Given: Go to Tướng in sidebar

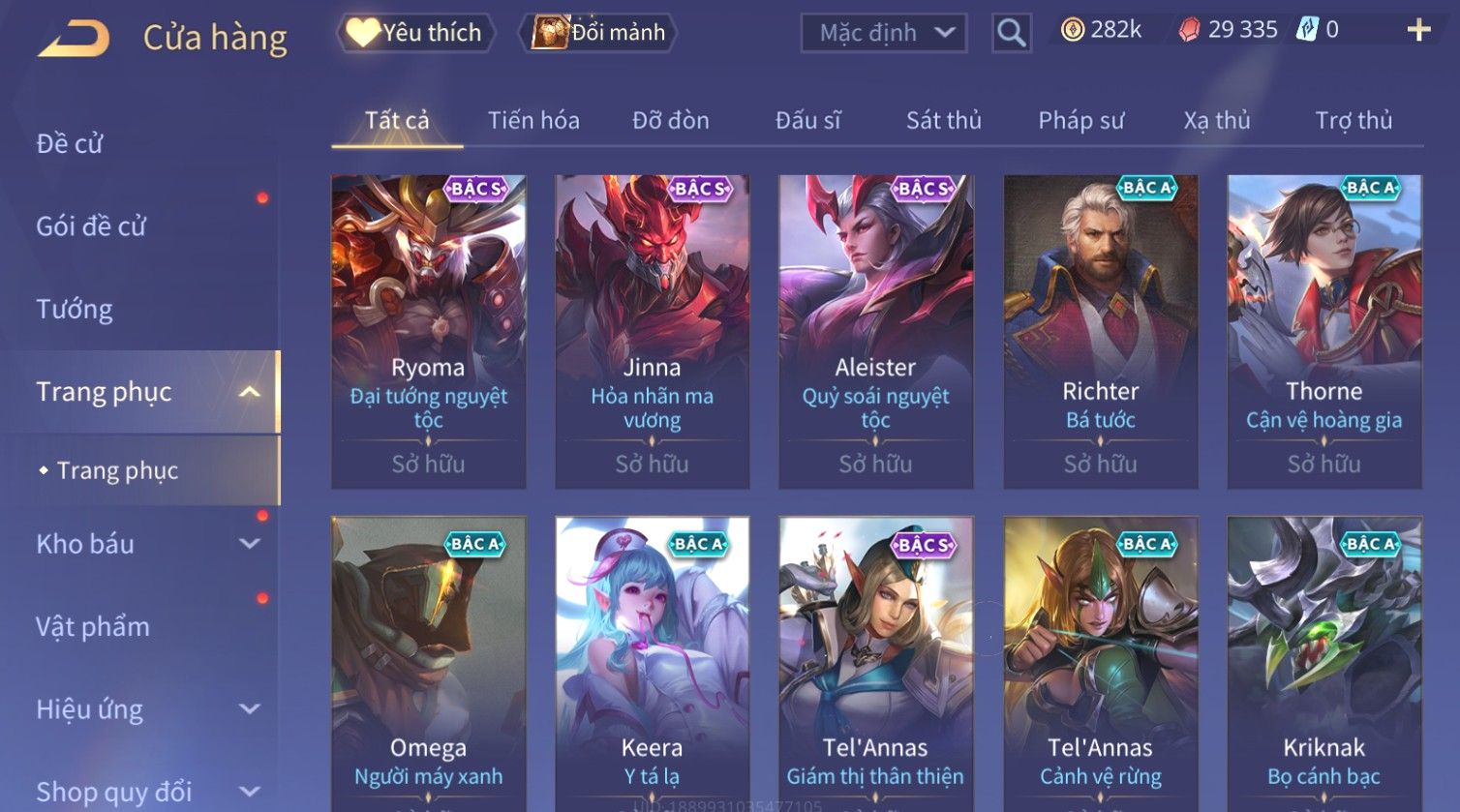Looking at the screenshot, I should point(75,310).
